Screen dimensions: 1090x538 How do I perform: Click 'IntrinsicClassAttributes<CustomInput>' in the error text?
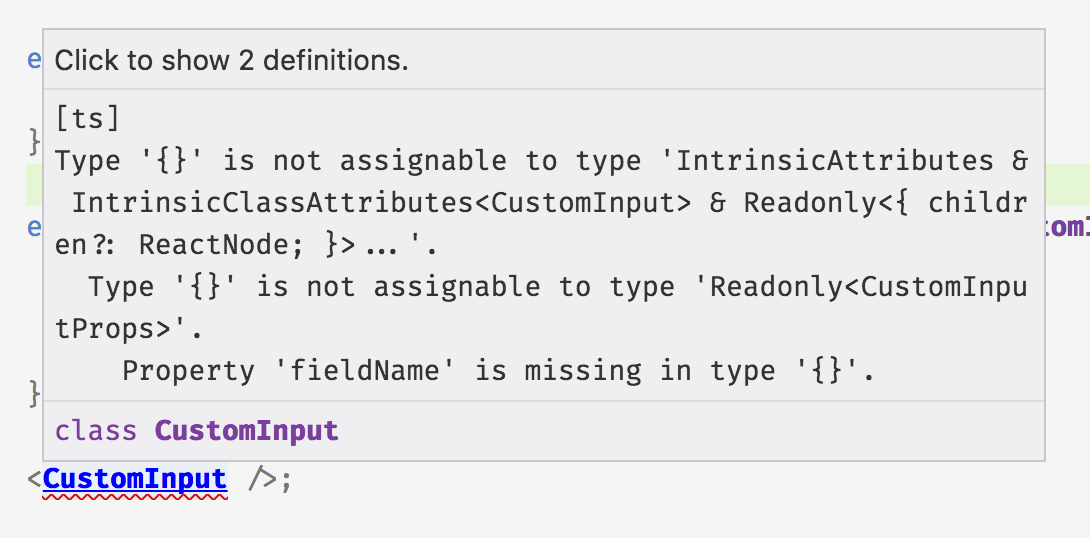pos(381,203)
